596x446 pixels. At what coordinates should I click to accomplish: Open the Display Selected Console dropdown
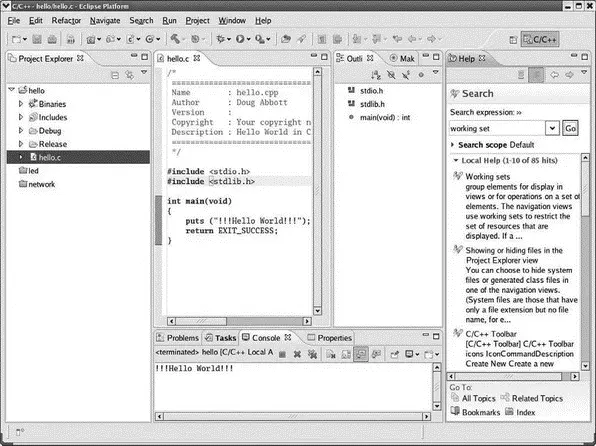coord(417,354)
